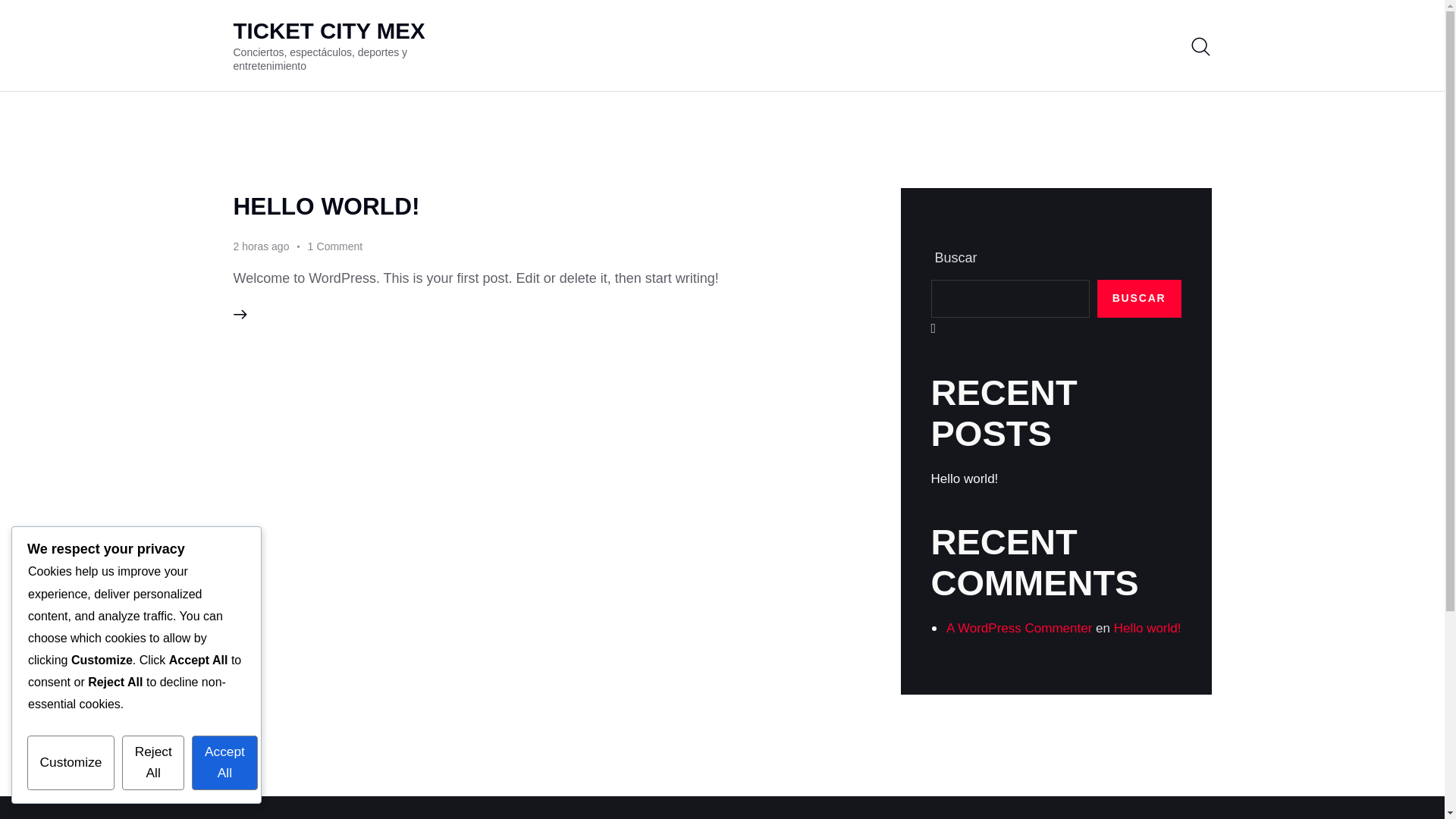The height and width of the screenshot is (819, 1456).
Task: Click the read-more arrow under the post
Action: click(240, 314)
